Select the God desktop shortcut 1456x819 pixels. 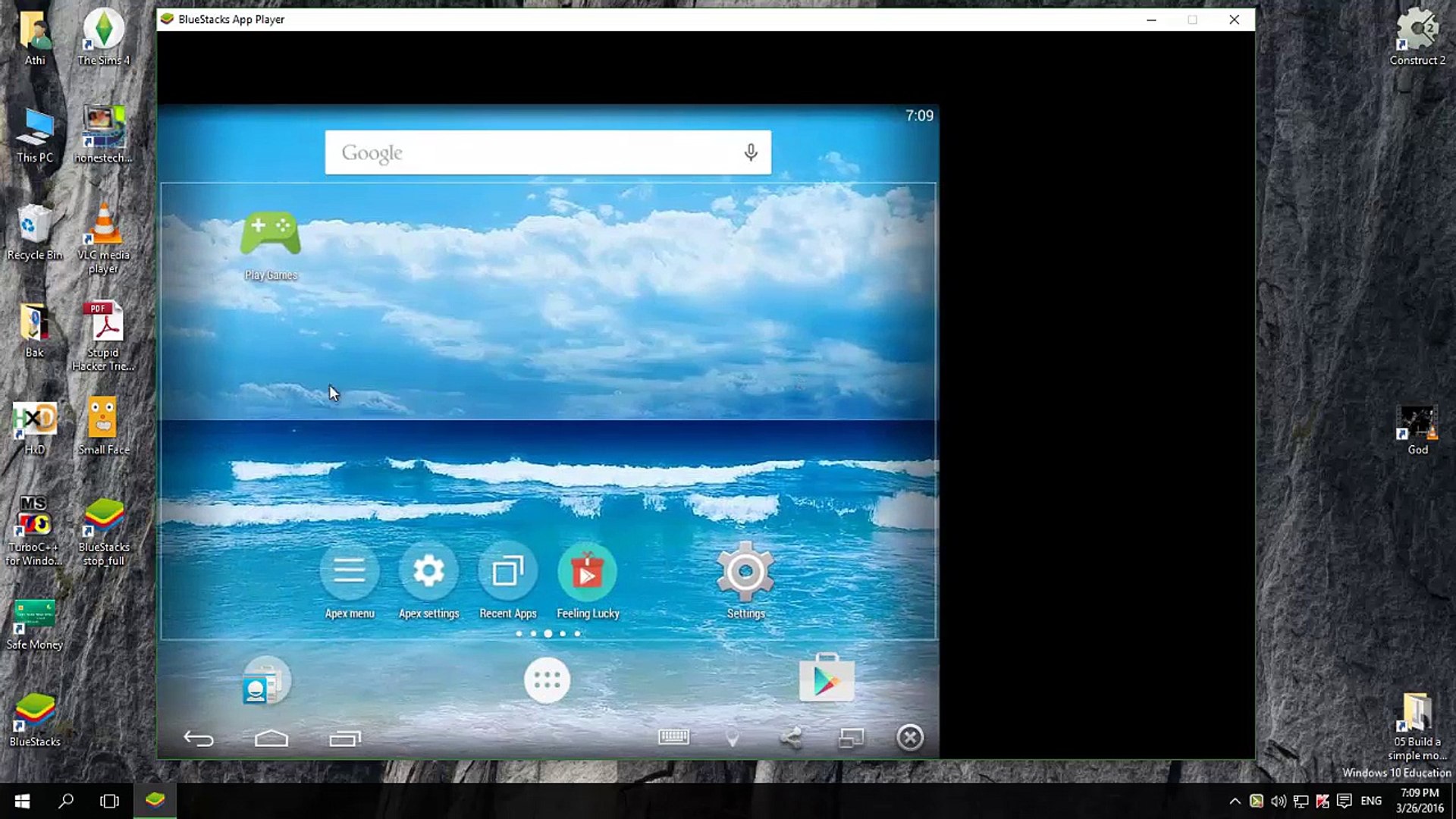click(x=1417, y=430)
